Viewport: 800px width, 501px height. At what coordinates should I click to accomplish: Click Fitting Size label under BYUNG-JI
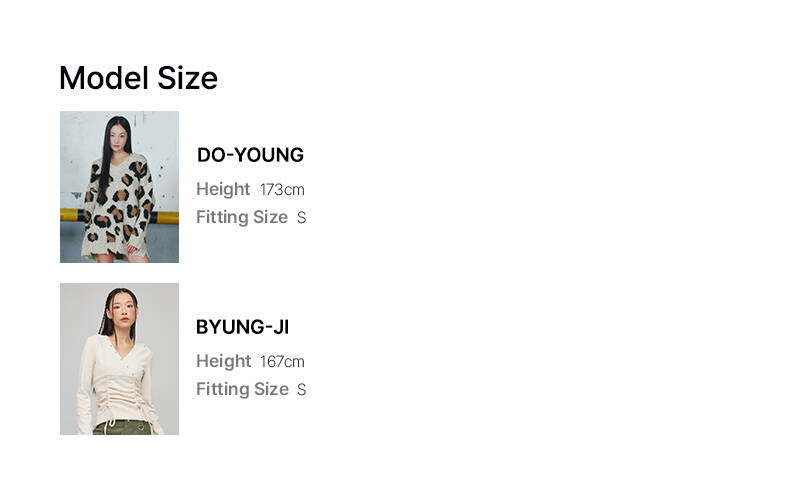point(242,389)
